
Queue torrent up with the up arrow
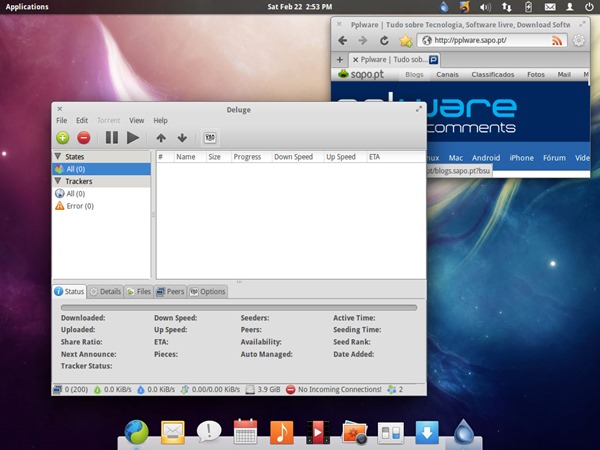tap(161, 138)
